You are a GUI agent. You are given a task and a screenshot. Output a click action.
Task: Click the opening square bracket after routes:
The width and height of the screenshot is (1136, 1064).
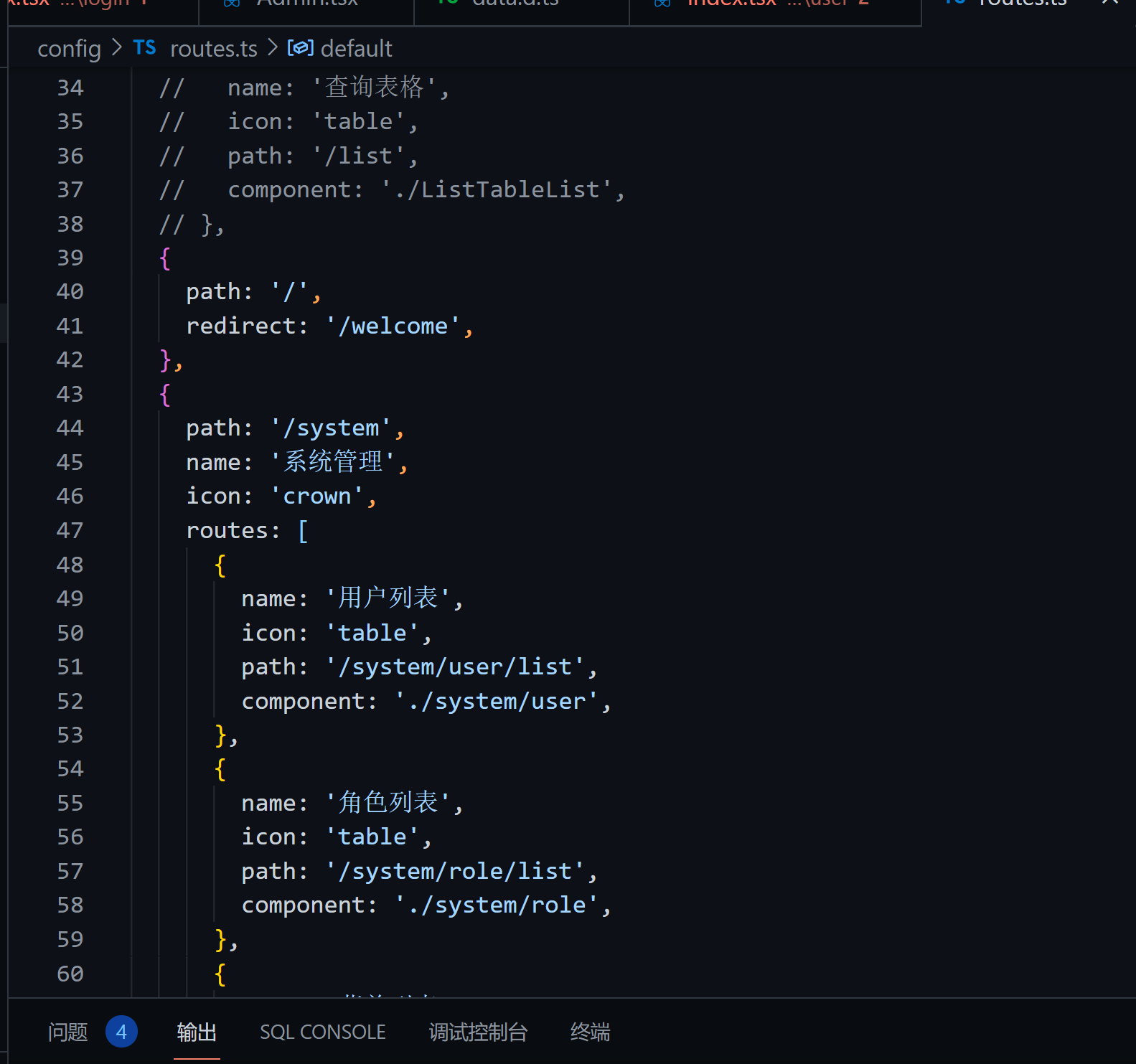point(303,530)
